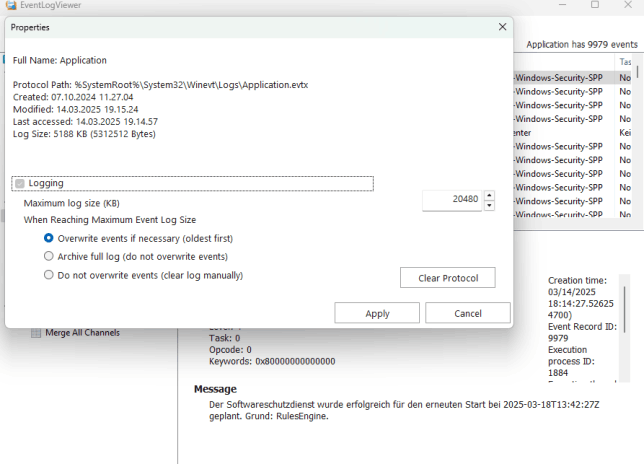
Task: Select the first Windows-Security-SPP event row
Action: [560, 77]
